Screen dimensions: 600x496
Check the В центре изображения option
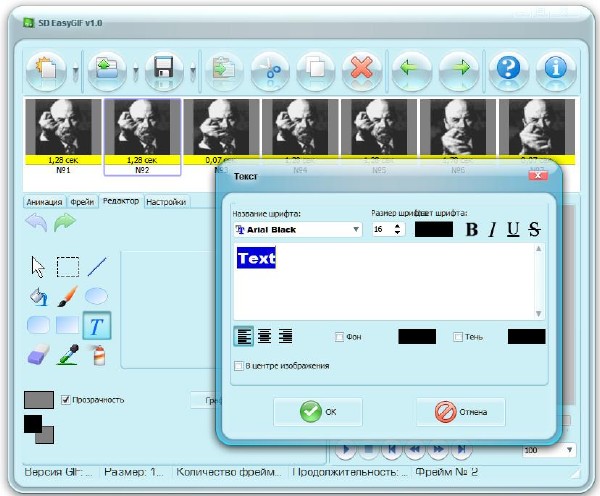238,366
